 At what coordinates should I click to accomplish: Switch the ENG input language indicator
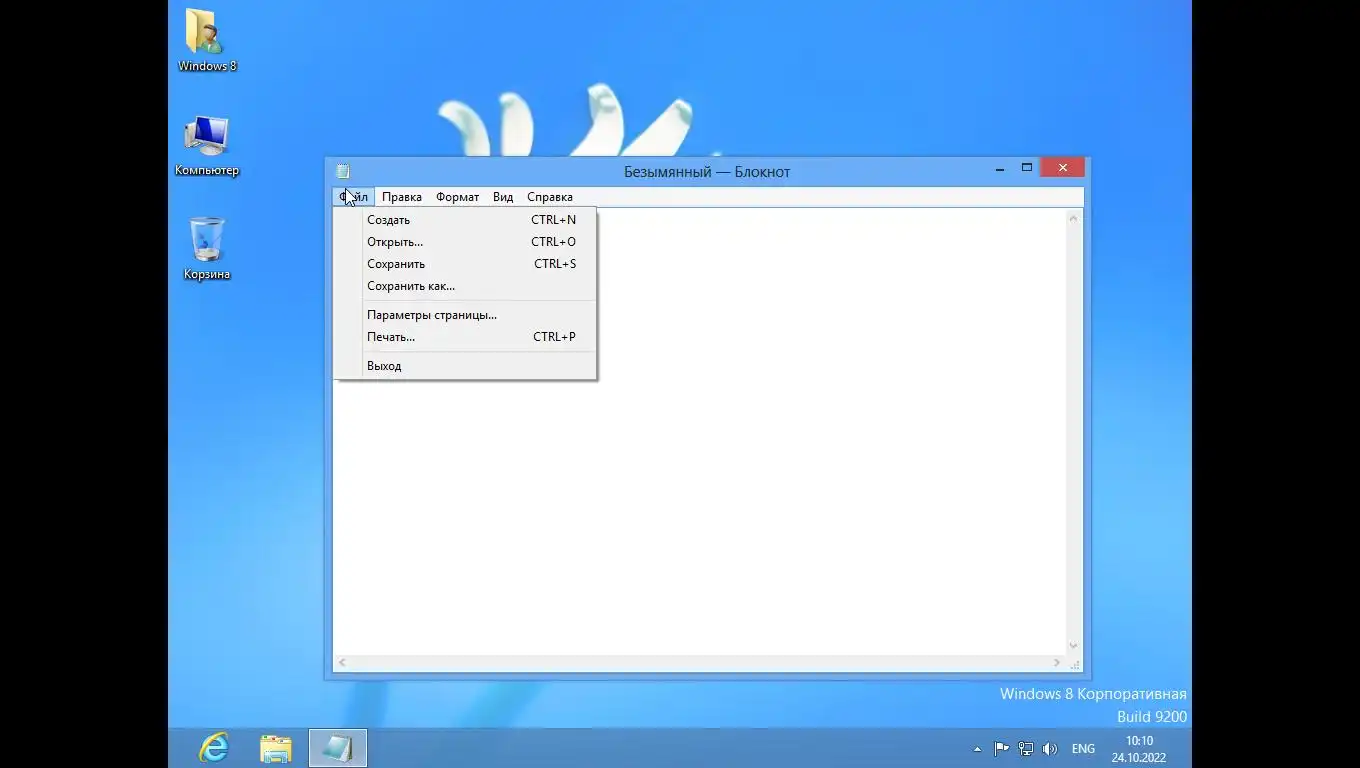pyautogui.click(x=1083, y=748)
